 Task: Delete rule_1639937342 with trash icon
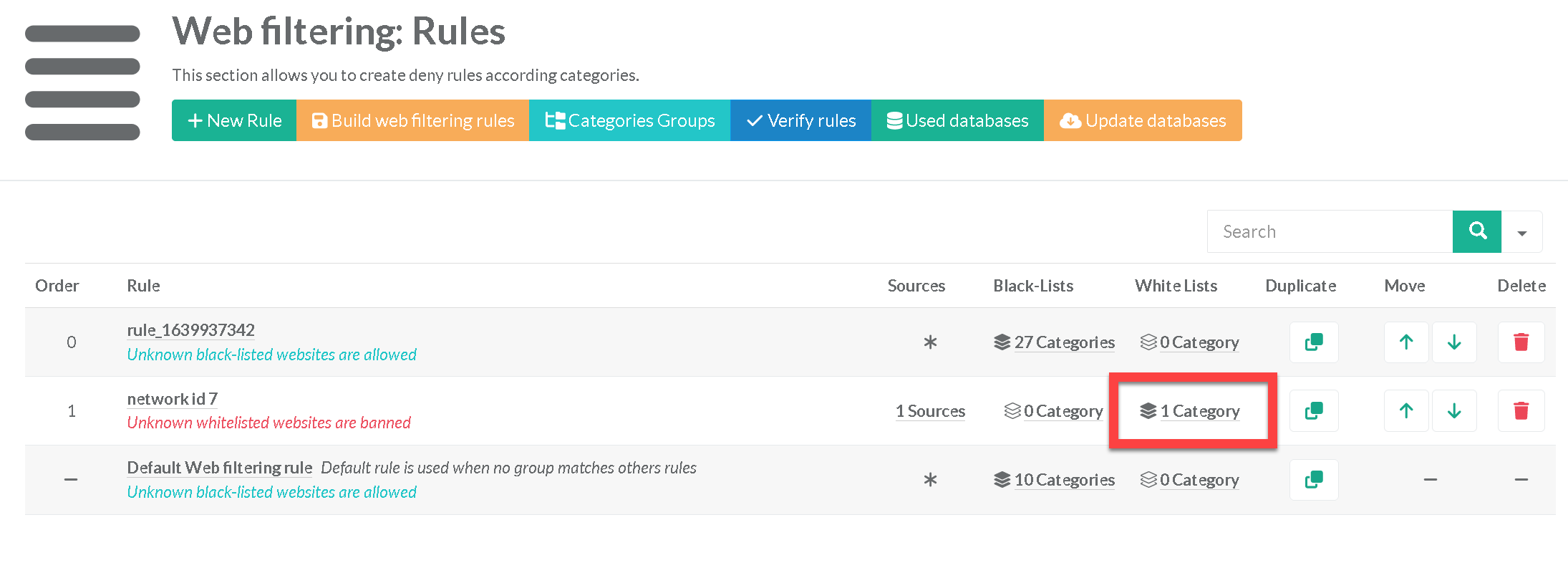point(1521,342)
